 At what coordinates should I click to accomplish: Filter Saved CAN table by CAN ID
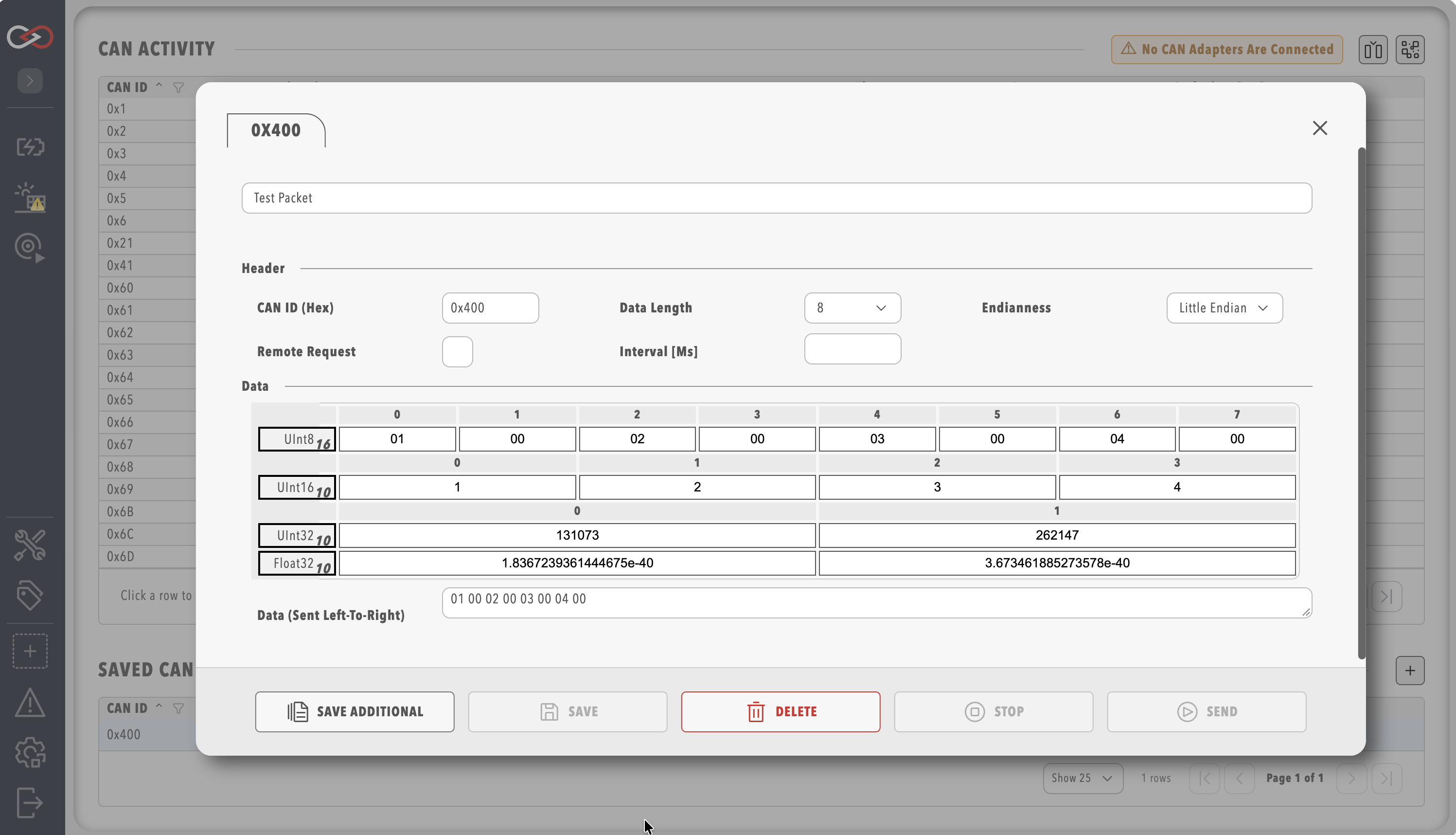[x=179, y=708]
